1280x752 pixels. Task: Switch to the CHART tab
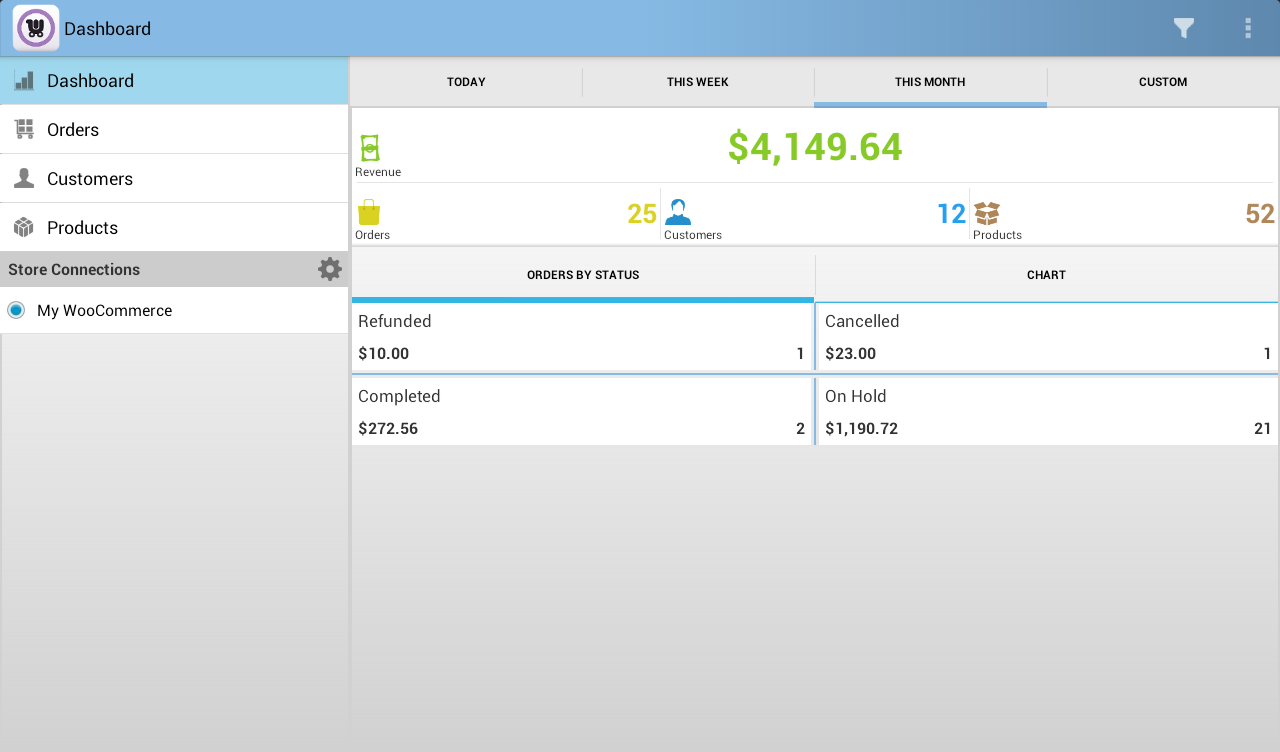click(1046, 273)
